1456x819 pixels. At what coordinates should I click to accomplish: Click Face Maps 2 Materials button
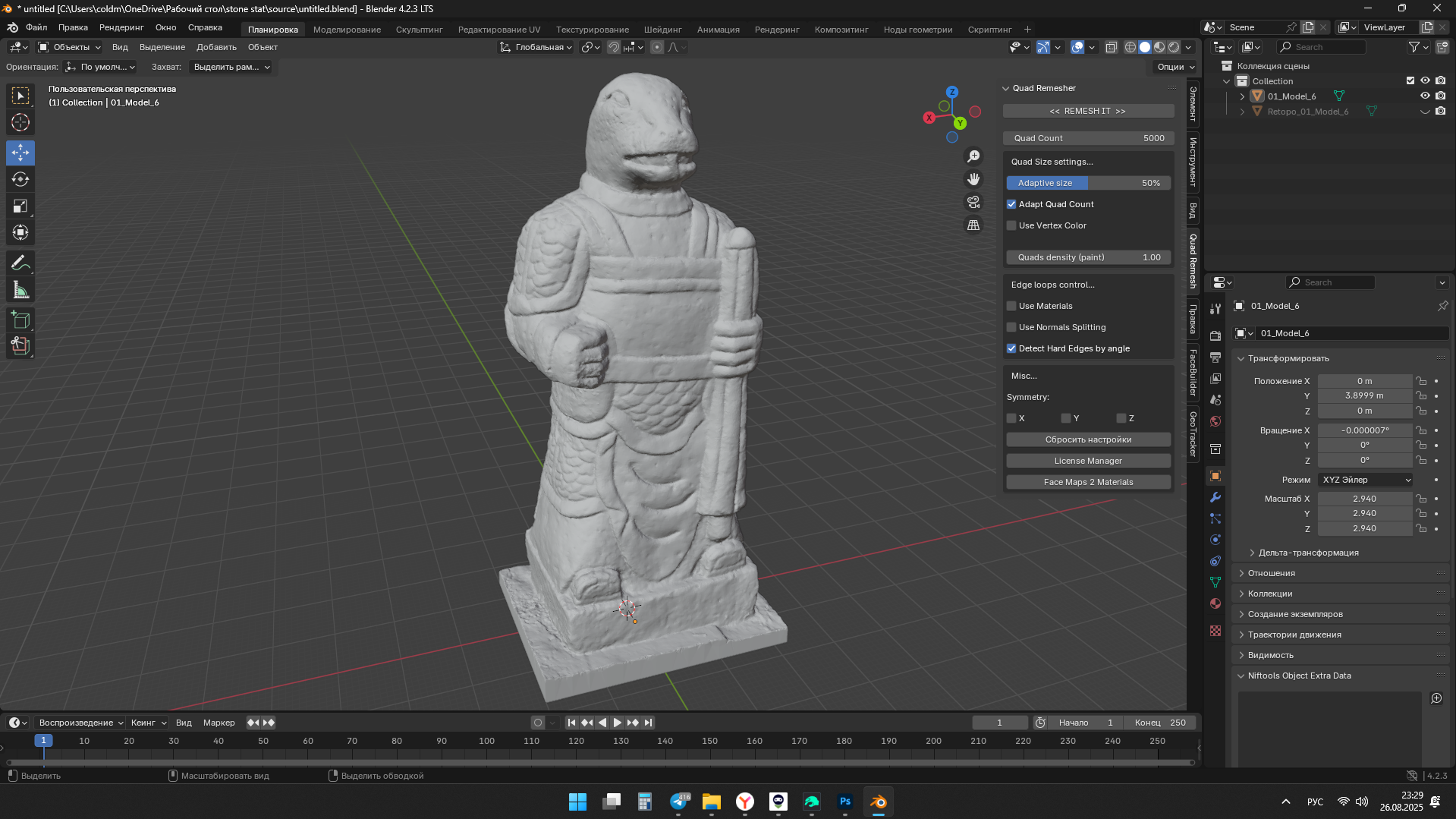[x=1088, y=482]
